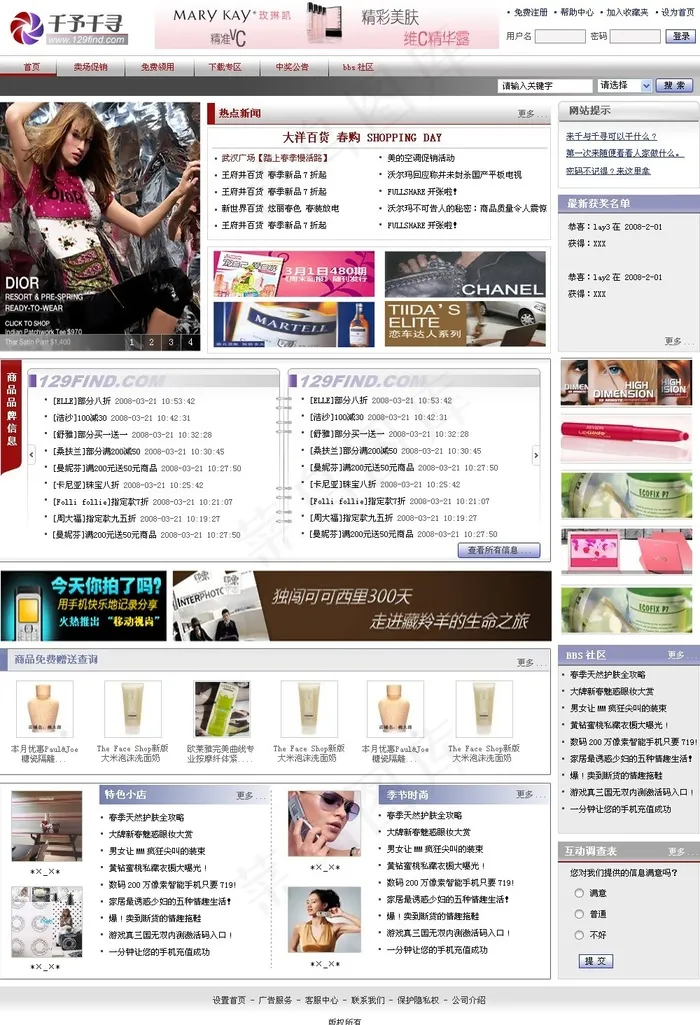Image resolution: width=700 pixels, height=1025 pixels.
Task: Click the 免费注册 link
Action: coord(530,12)
